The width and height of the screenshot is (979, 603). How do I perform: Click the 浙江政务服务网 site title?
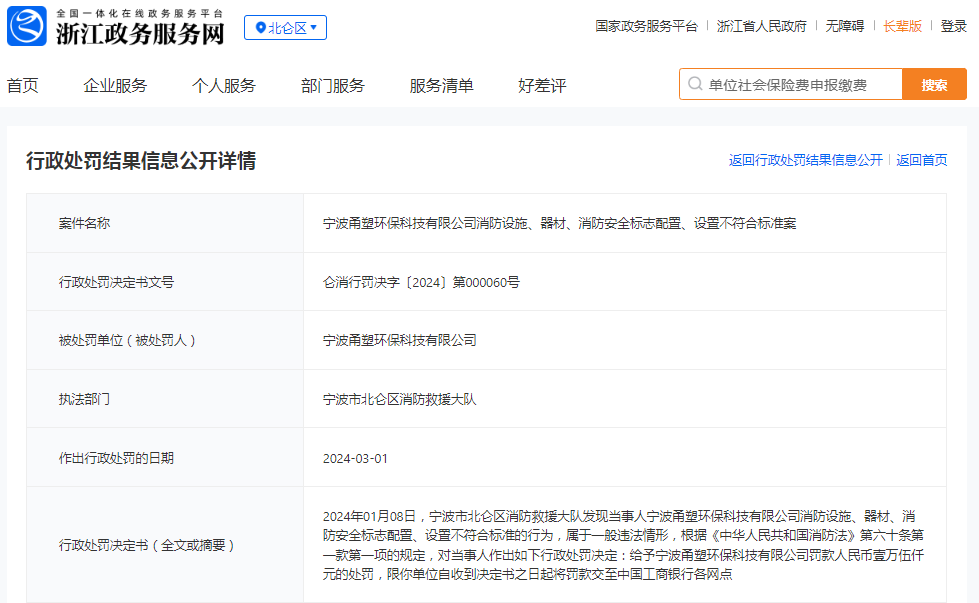pos(140,34)
